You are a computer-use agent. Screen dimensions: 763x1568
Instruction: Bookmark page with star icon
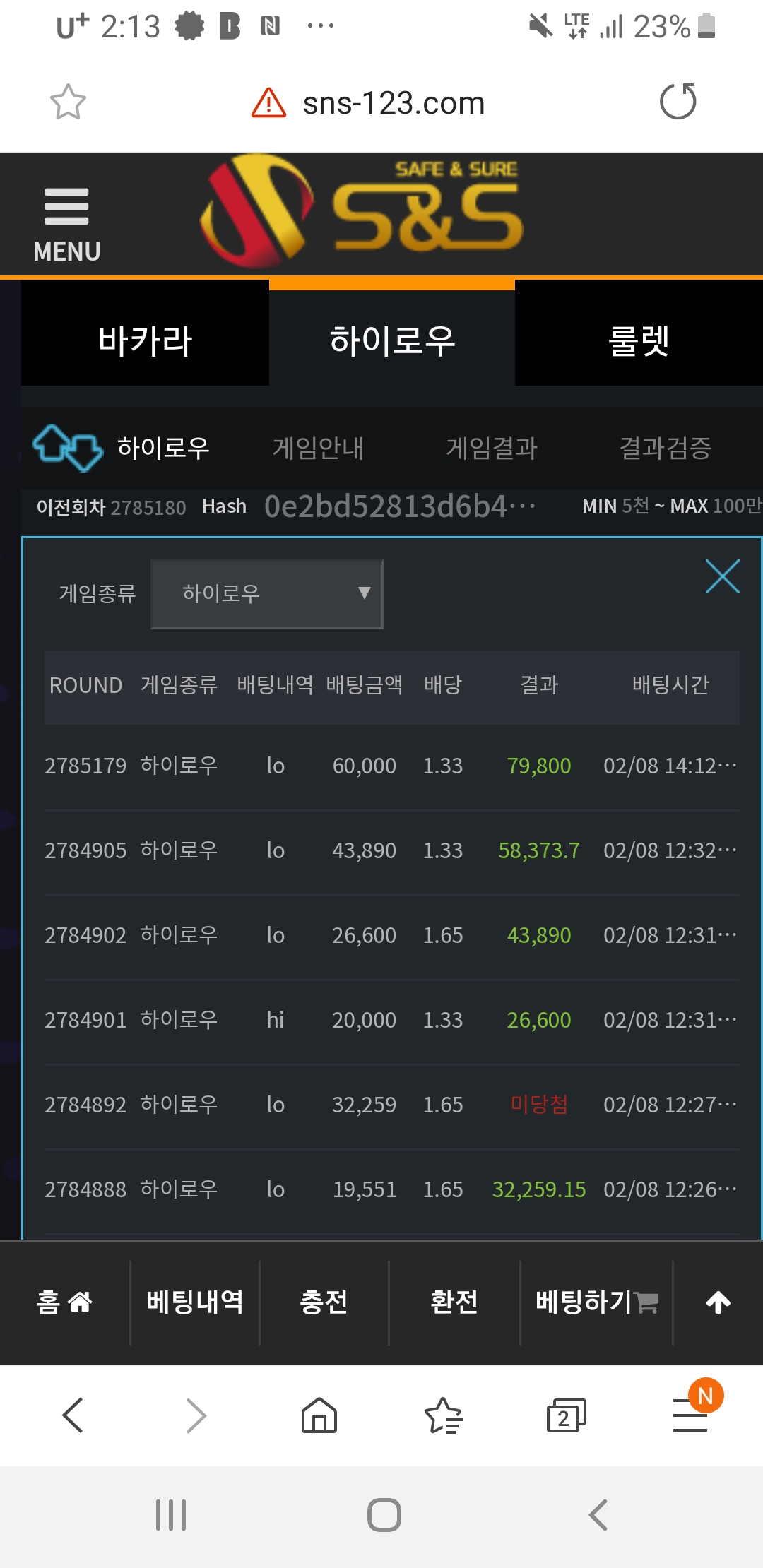(x=68, y=102)
